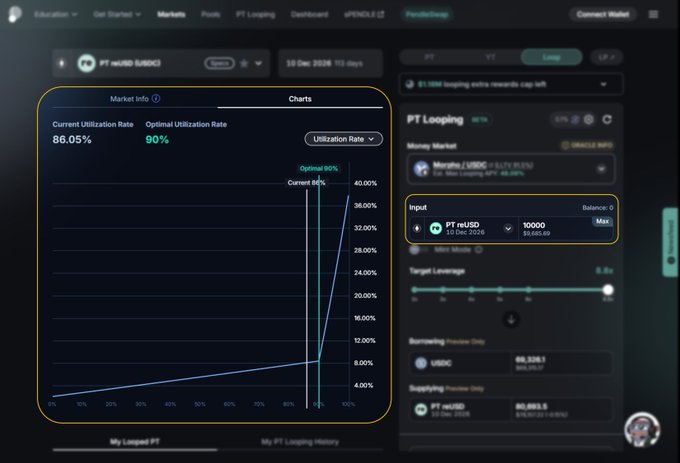Click the Mint Mode info icon
Screen dimensions: 680x463
(478, 250)
